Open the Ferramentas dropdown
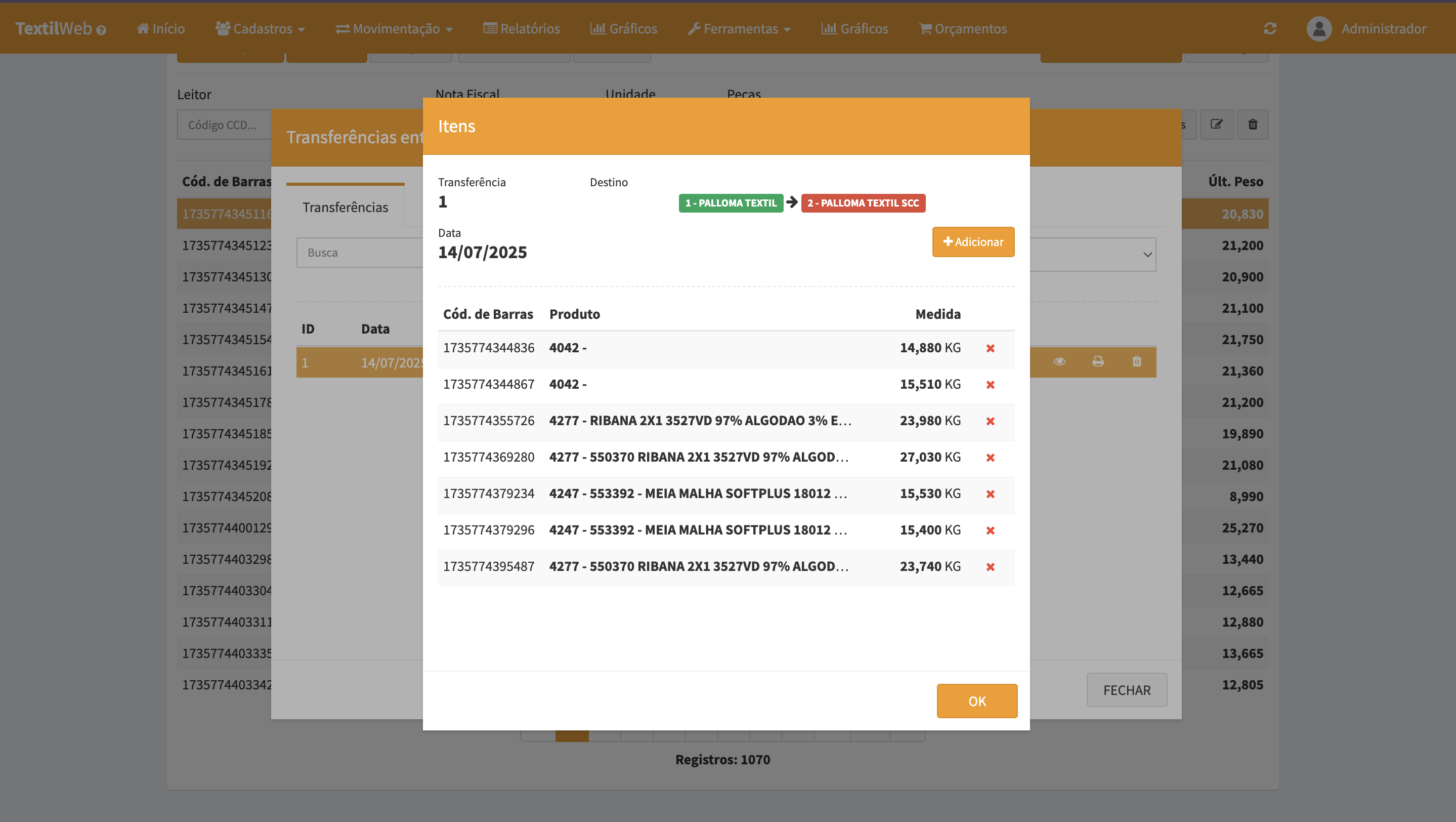This screenshot has width=1456, height=822. (x=739, y=28)
